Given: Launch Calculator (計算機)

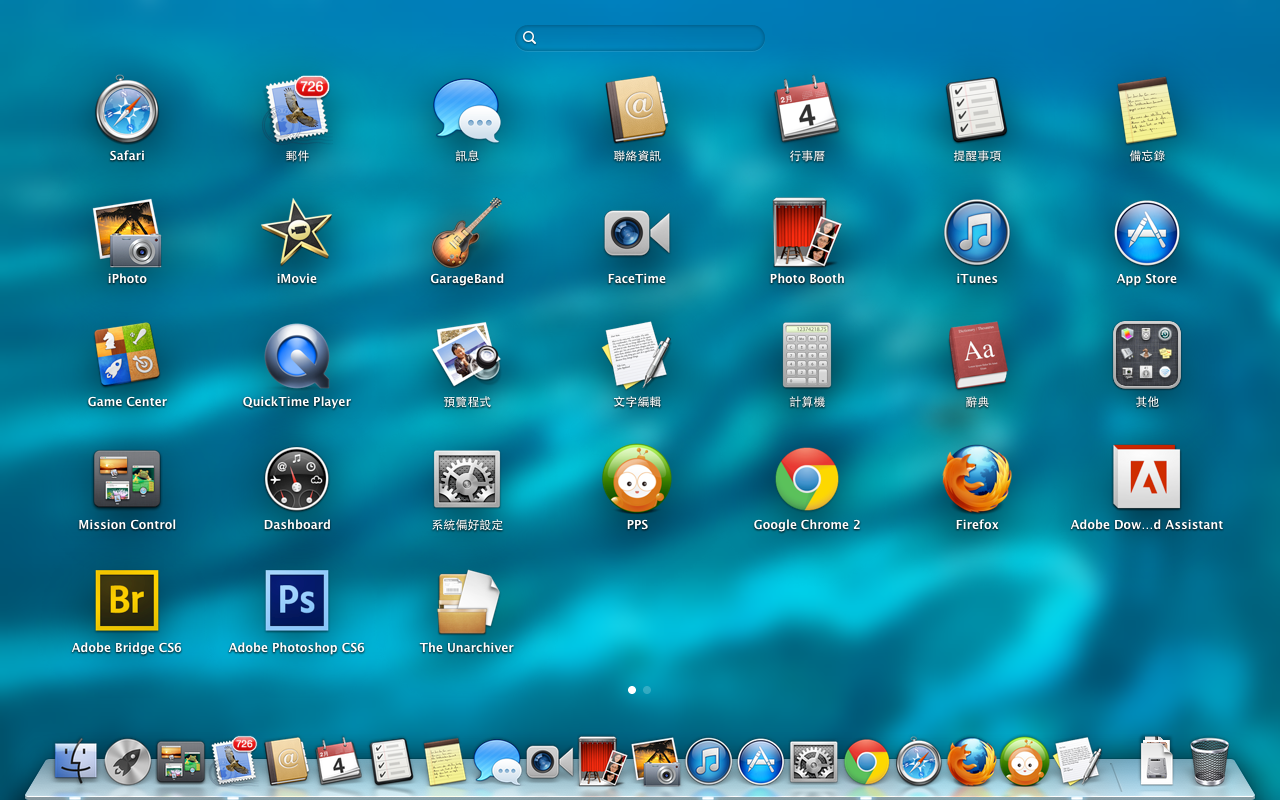Looking at the screenshot, I should click(807, 356).
